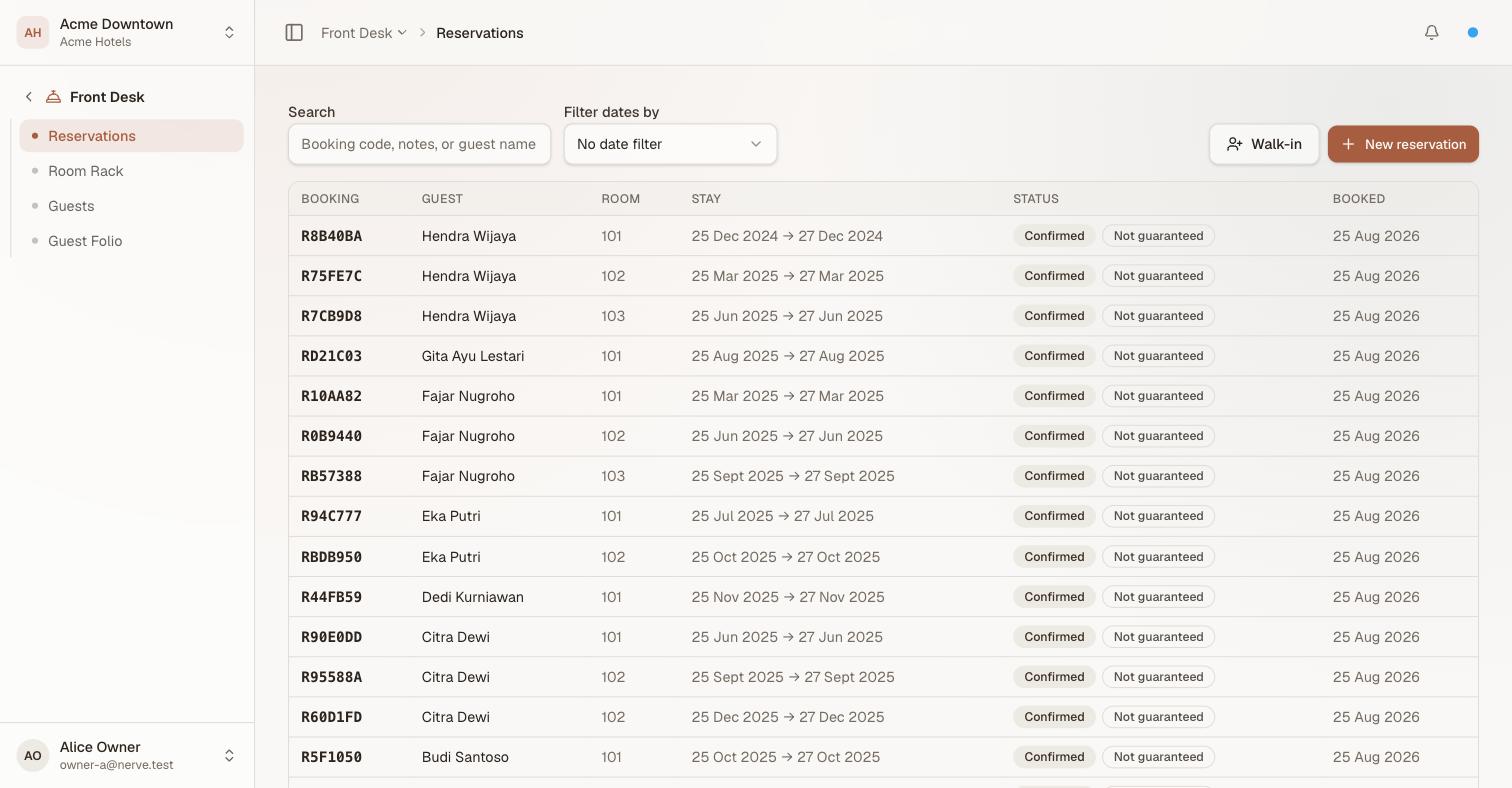Click guest name Dedi Kurniawan
Viewport: 1512px width, 788px height.
473,597
